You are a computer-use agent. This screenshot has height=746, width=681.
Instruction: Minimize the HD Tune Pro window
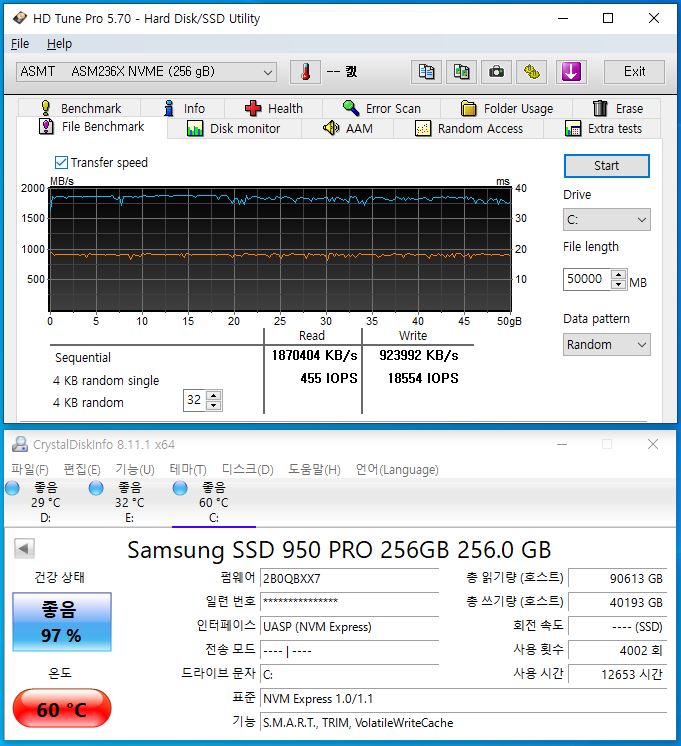point(563,19)
